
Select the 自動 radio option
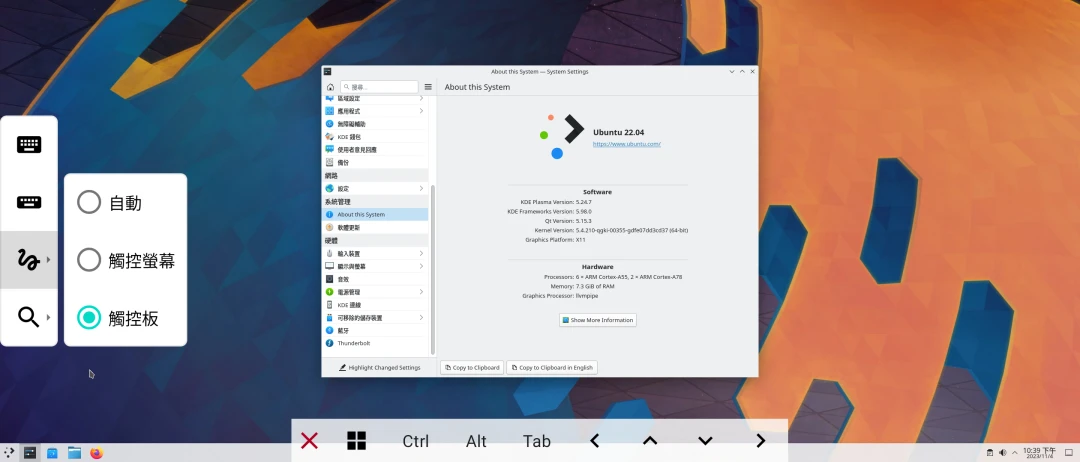[89, 203]
